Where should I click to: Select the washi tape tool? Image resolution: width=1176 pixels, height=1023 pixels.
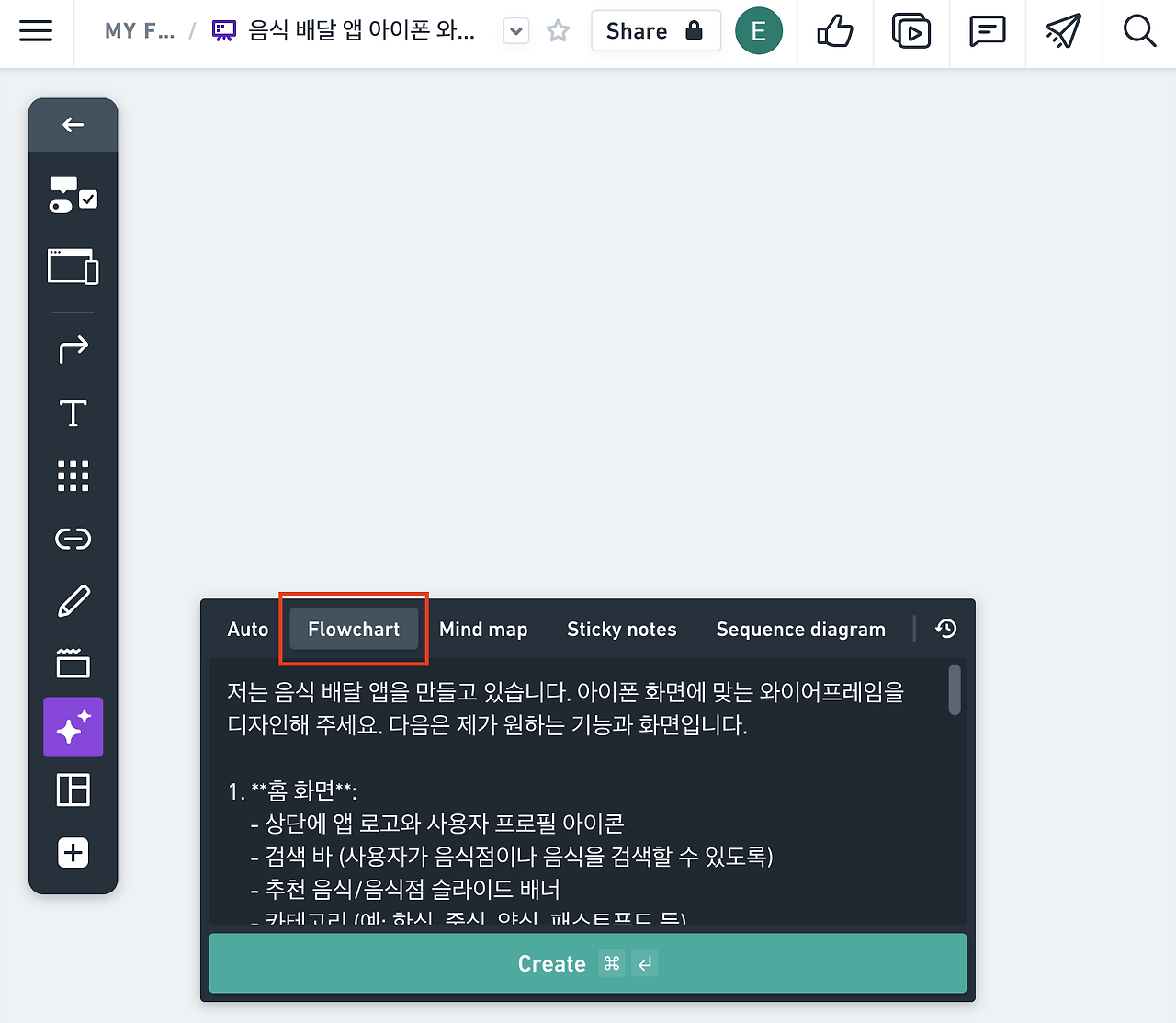pyautogui.click(x=73, y=663)
